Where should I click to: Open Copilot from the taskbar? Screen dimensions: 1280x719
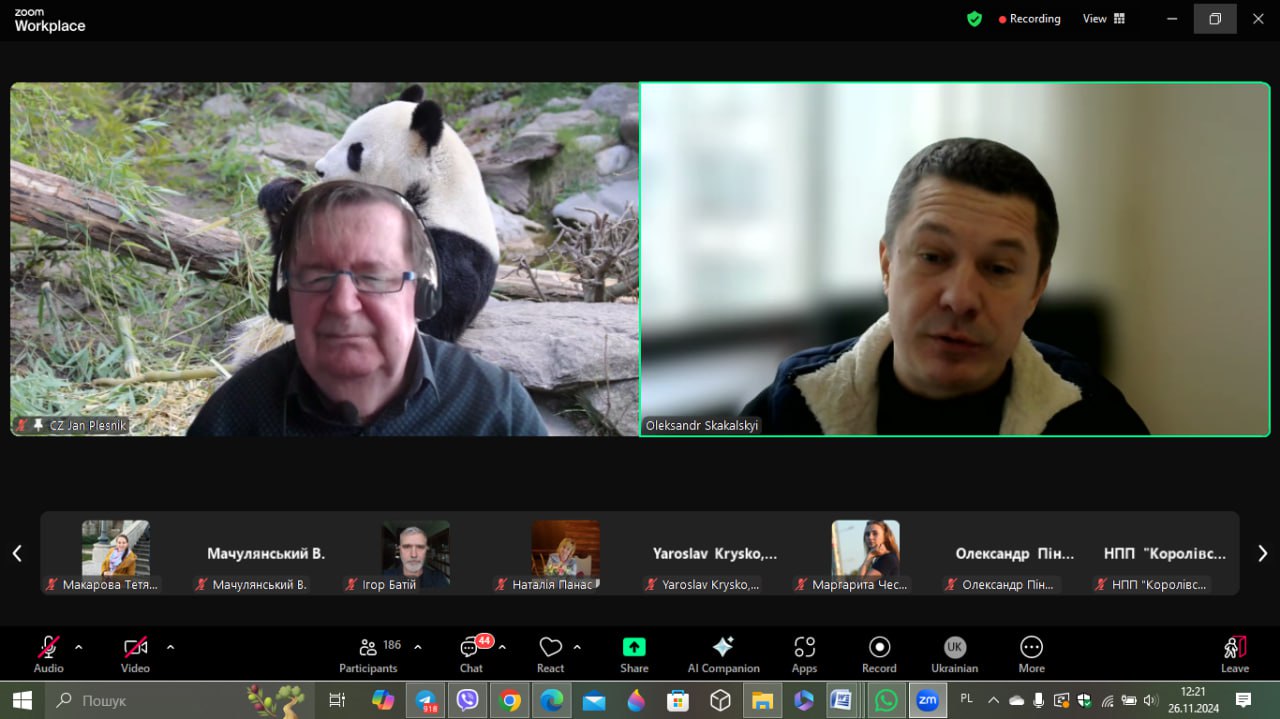[x=383, y=701]
